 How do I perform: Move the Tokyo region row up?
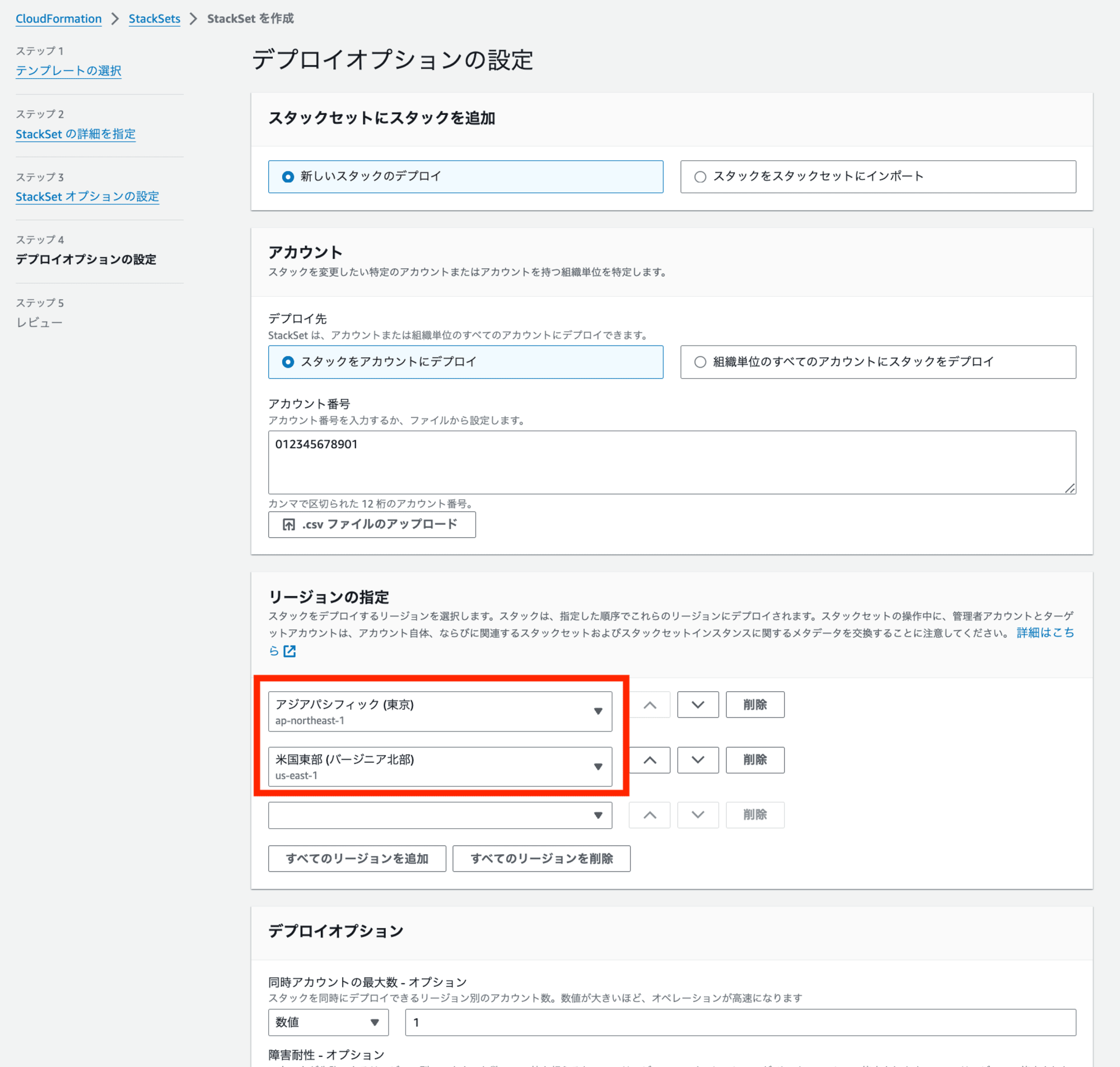(x=649, y=705)
